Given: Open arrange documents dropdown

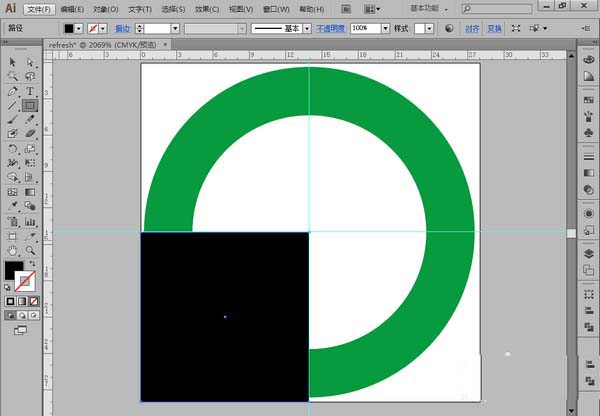Looking at the screenshot, I should 372,9.
